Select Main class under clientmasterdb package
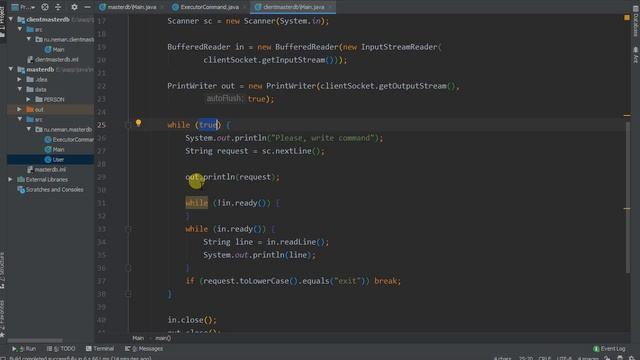 click(54, 49)
